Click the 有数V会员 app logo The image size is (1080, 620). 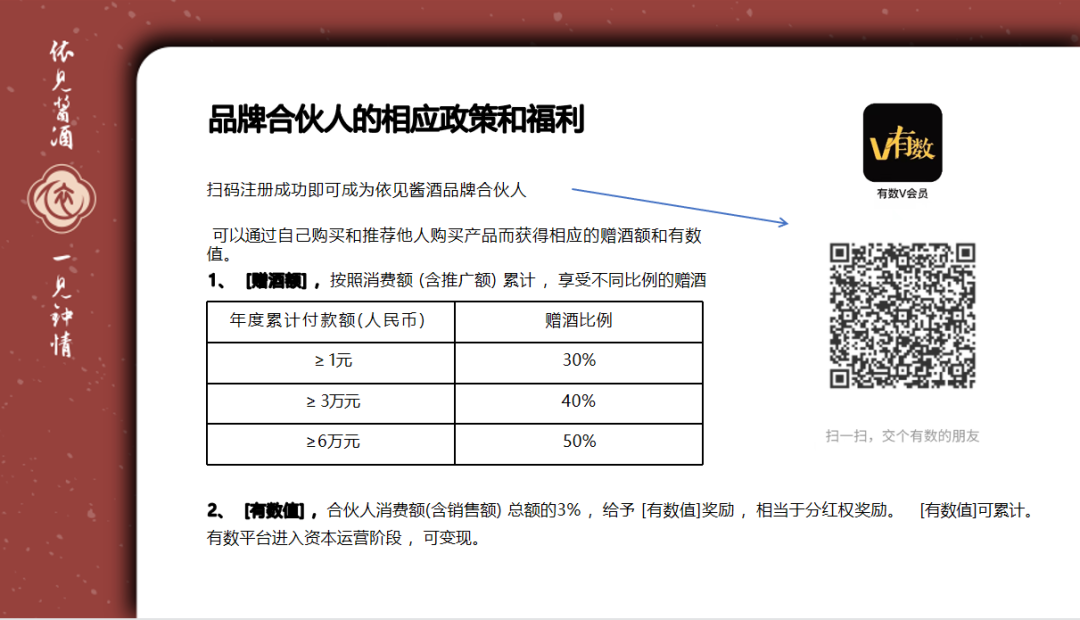coord(902,143)
